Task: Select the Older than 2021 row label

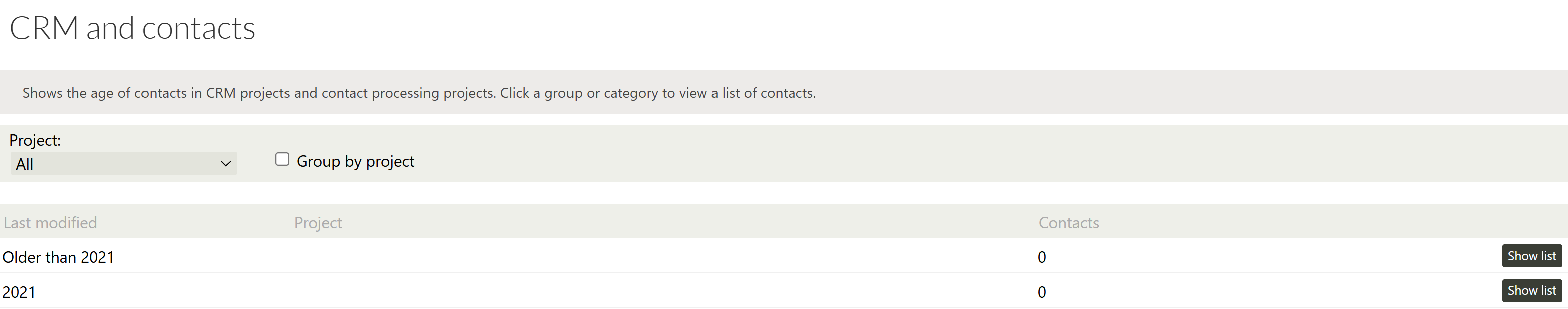Action: [x=58, y=257]
